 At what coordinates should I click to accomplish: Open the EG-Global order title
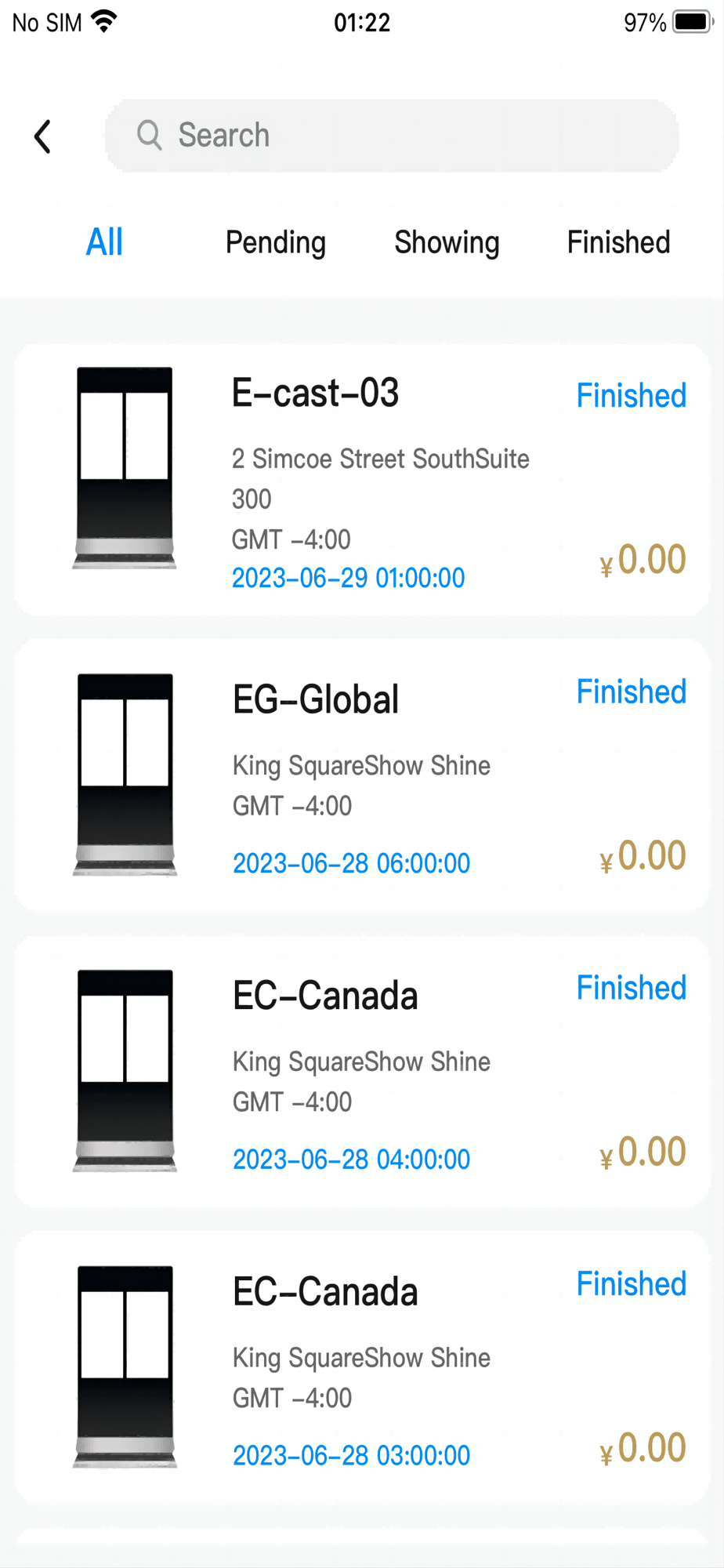tap(316, 699)
